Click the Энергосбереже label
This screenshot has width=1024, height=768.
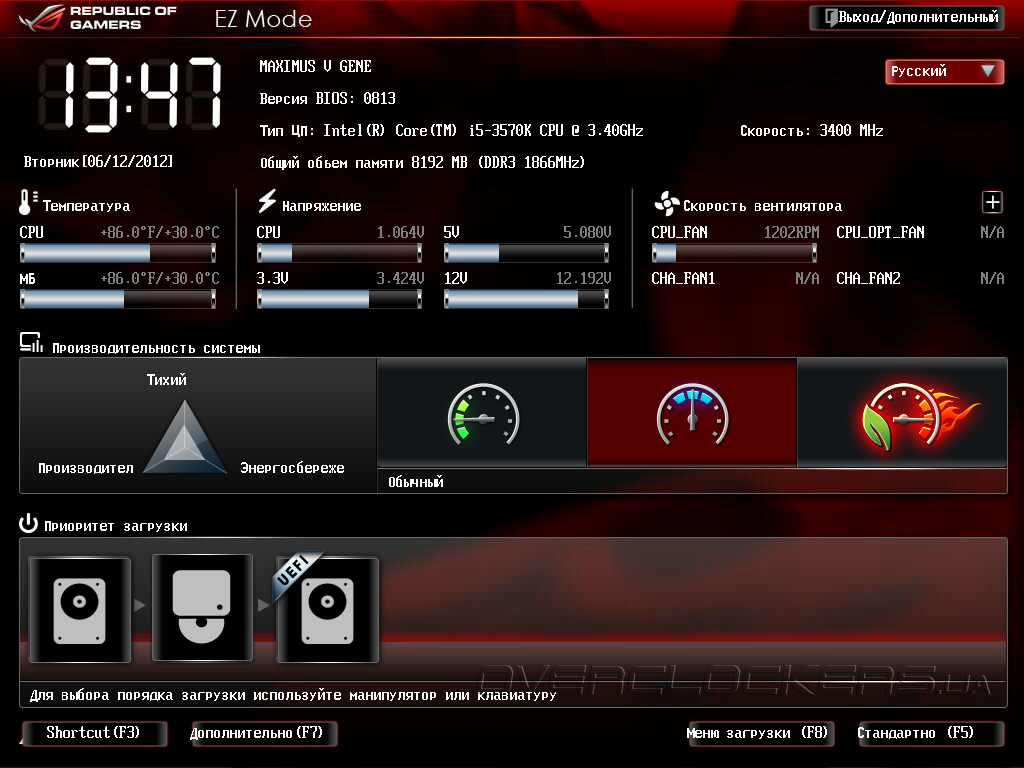pos(292,468)
